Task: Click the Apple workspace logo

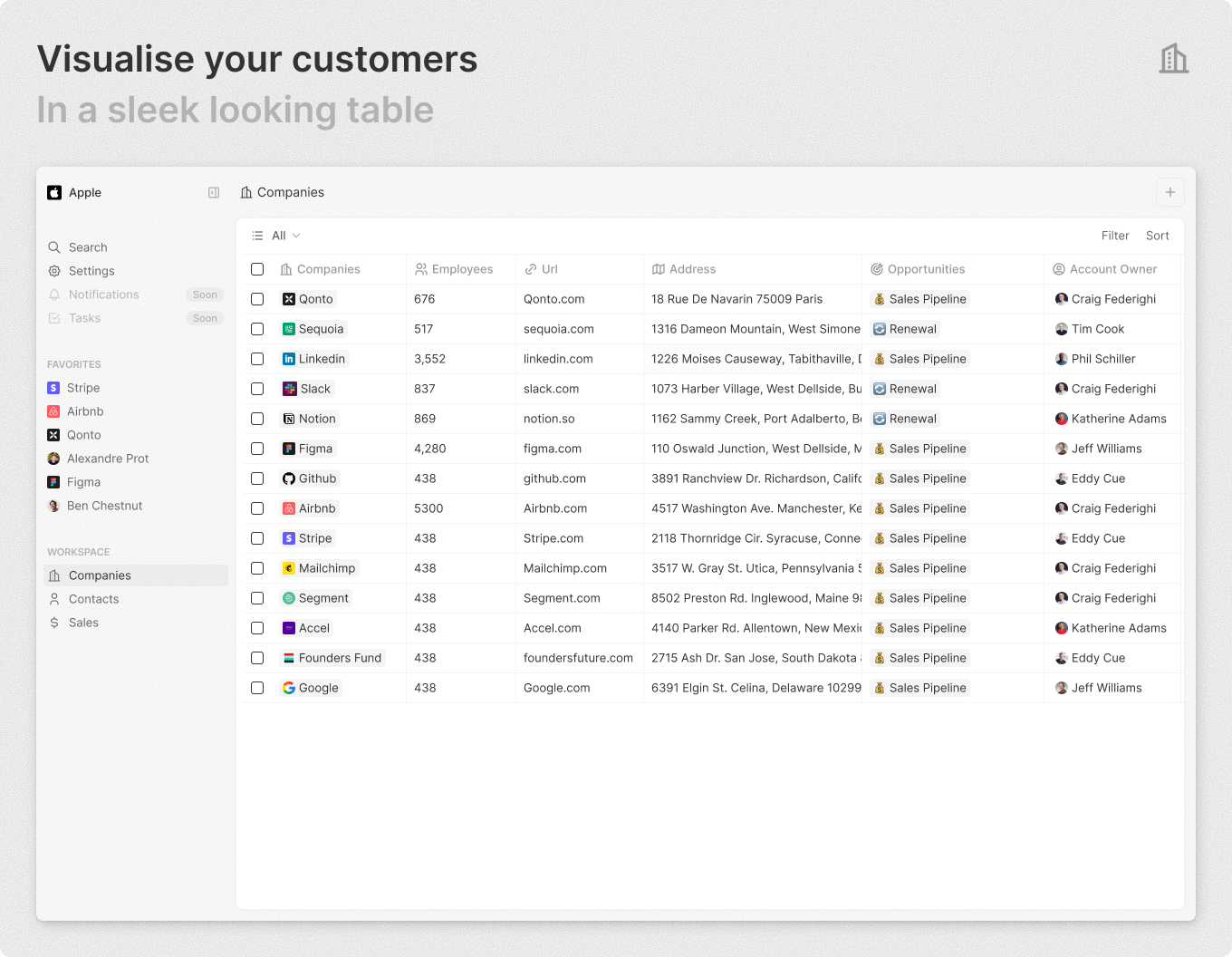Action: pyautogui.click(x=54, y=193)
